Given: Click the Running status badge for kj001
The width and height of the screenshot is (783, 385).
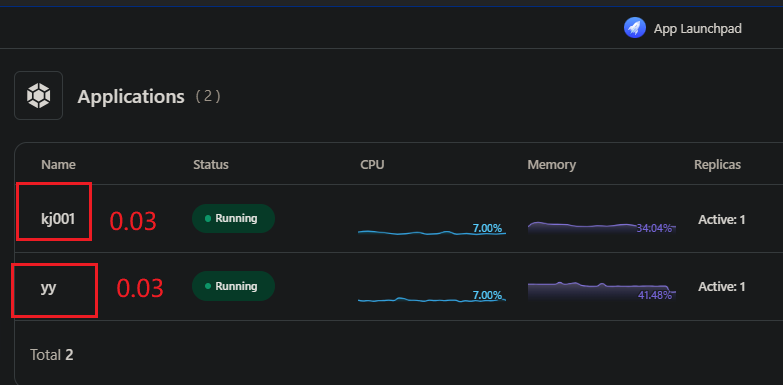Looking at the screenshot, I should [233, 218].
